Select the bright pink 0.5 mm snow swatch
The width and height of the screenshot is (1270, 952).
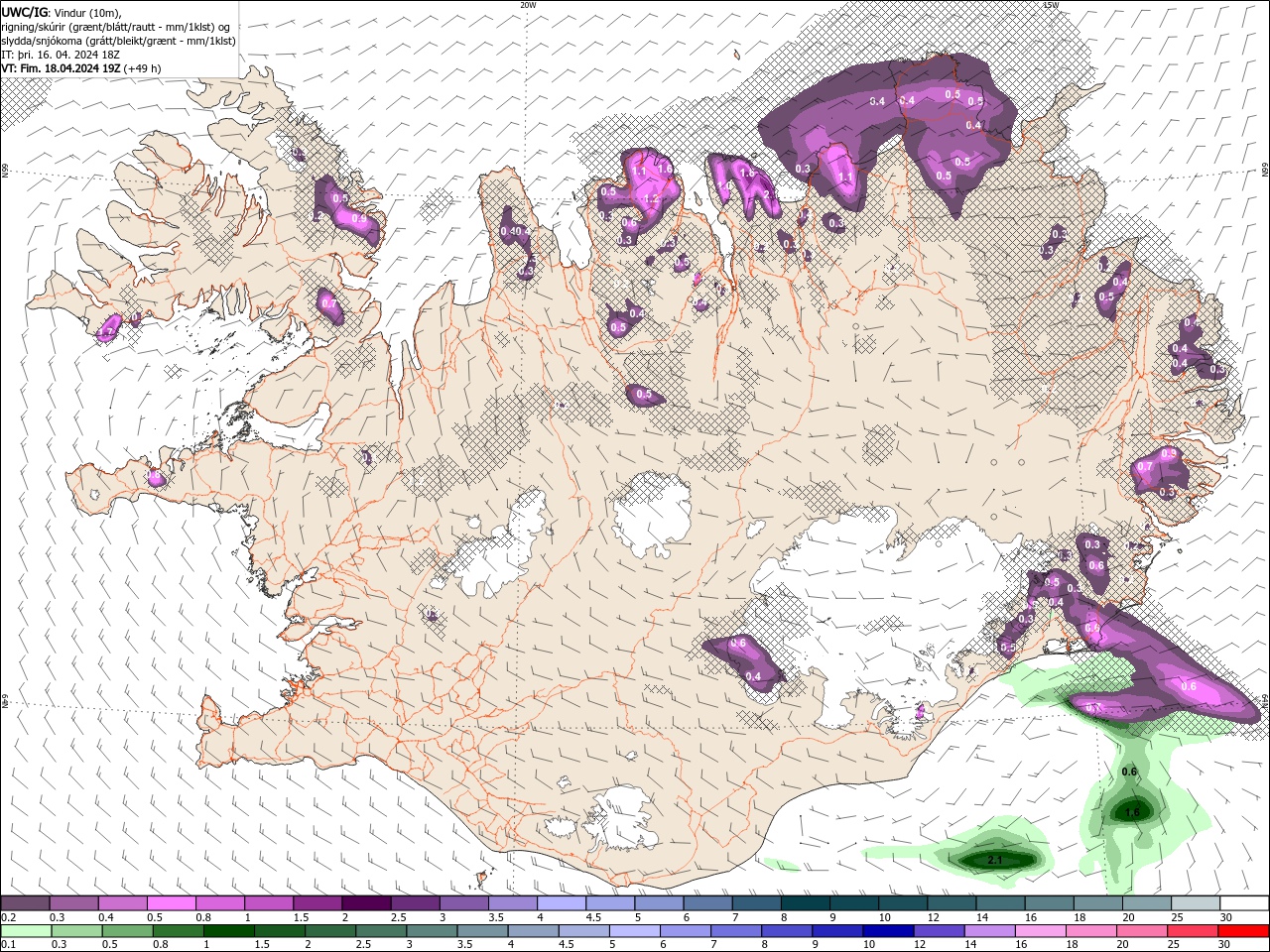171,903
